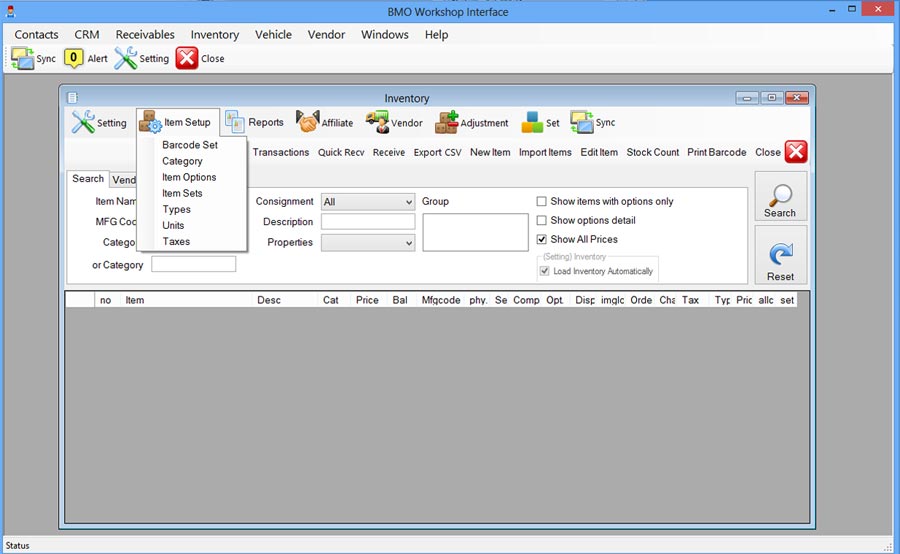Click the Quick Recv button

pos(341,152)
